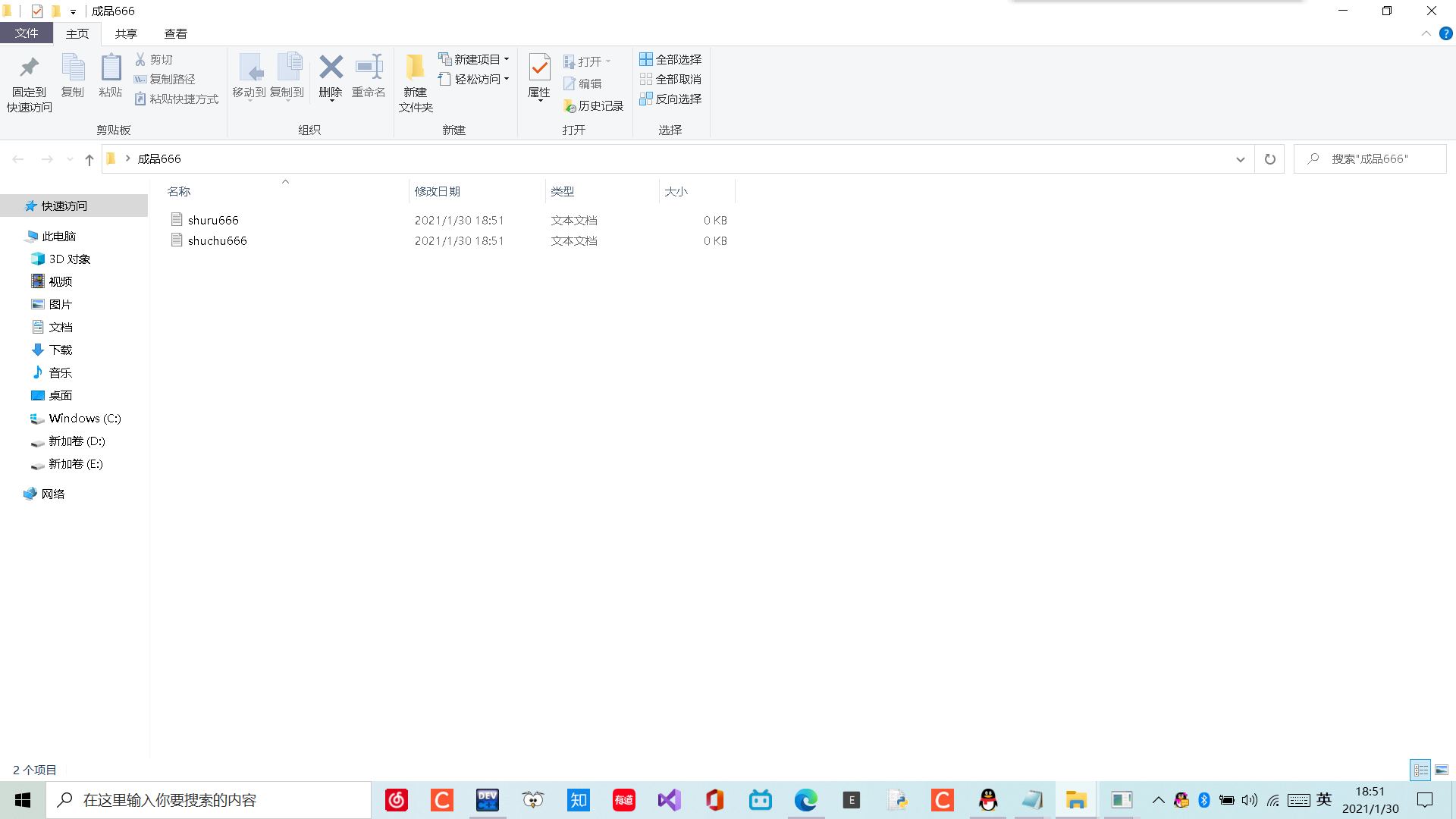Sort files by Modified Date (修改日期) column
Image resolution: width=1456 pixels, height=819 pixels.
[x=438, y=191]
